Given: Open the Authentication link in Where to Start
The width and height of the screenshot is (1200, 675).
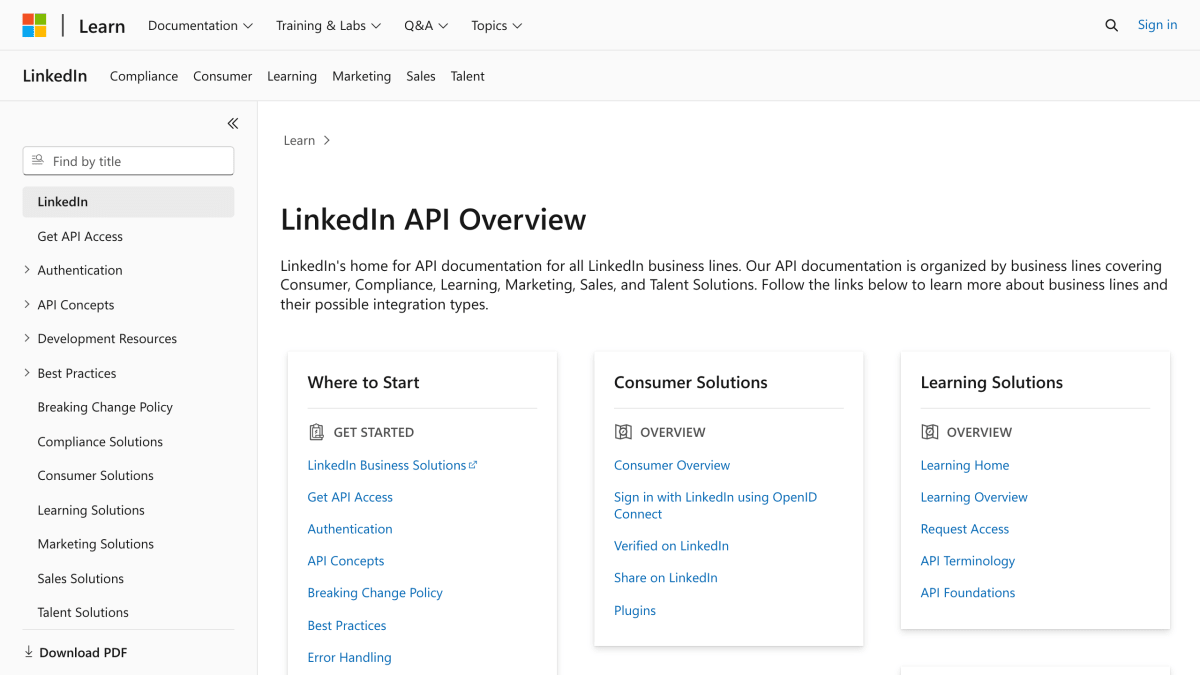Looking at the screenshot, I should (350, 529).
